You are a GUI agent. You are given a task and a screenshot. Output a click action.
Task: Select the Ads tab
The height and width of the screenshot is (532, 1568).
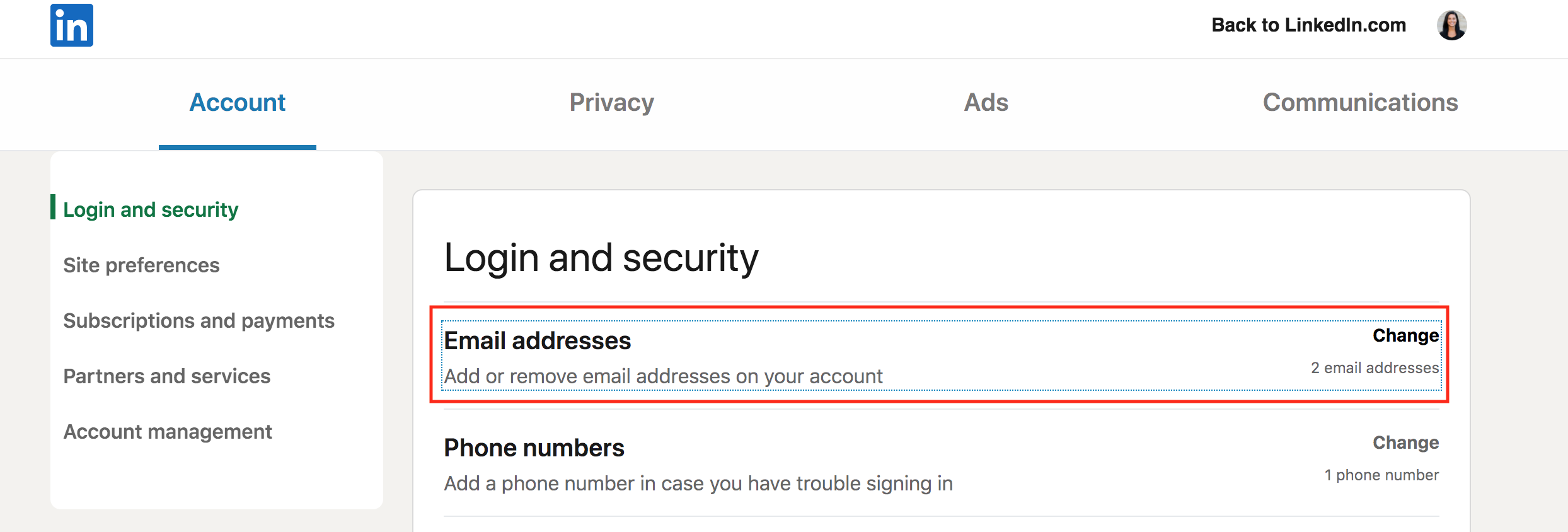pyautogui.click(x=986, y=102)
